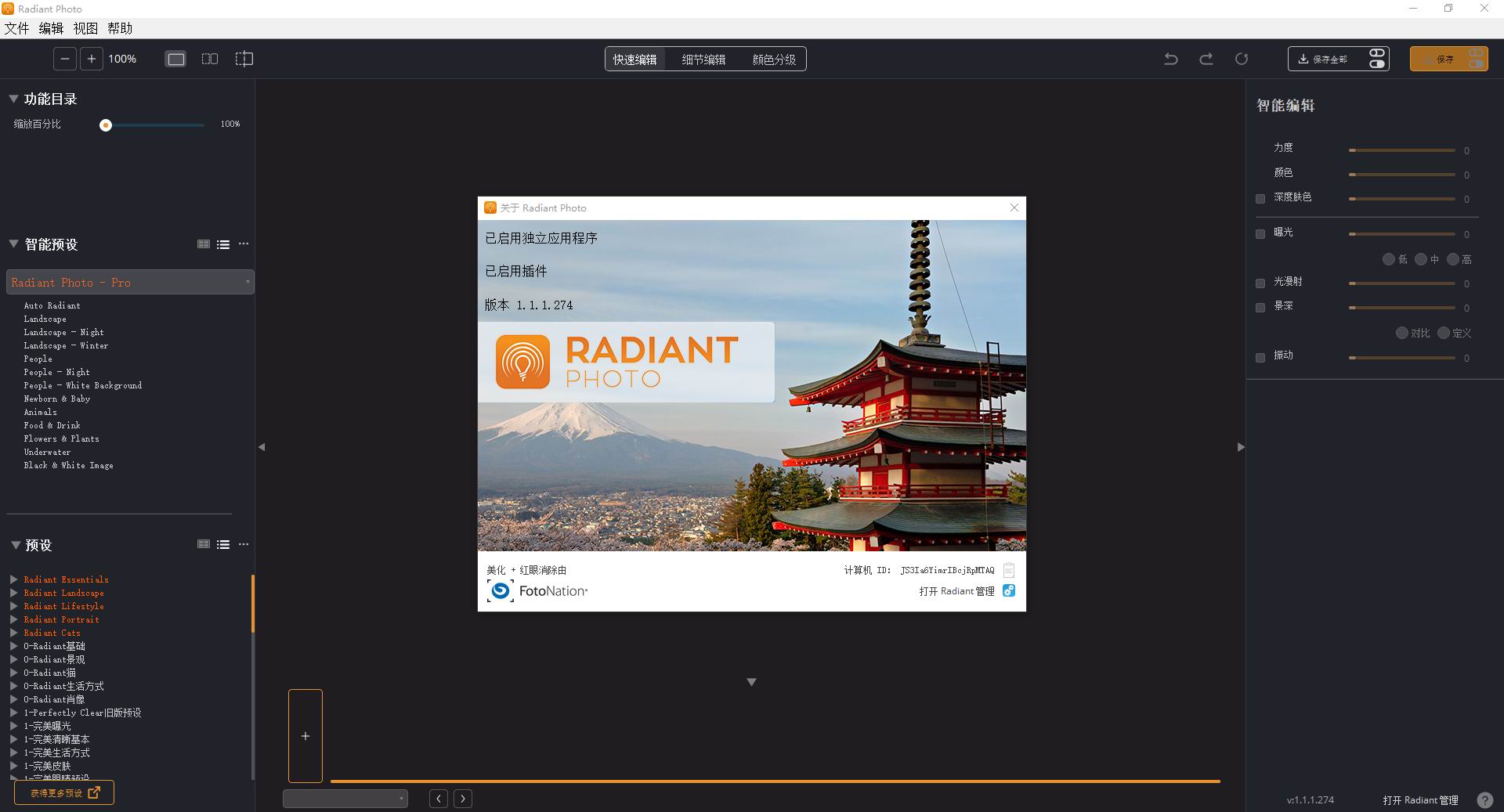This screenshot has height=812, width=1504.
Task: Open presets panel more options menu
Action: [x=244, y=543]
